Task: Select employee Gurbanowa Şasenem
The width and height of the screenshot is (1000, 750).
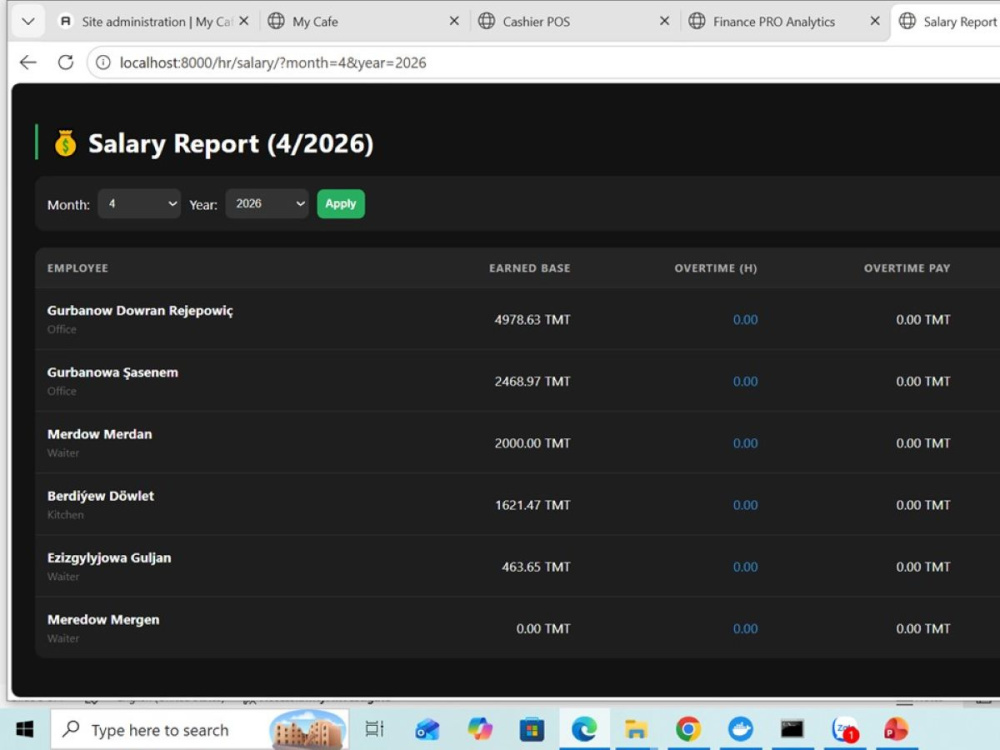Action: pos(113,372)
